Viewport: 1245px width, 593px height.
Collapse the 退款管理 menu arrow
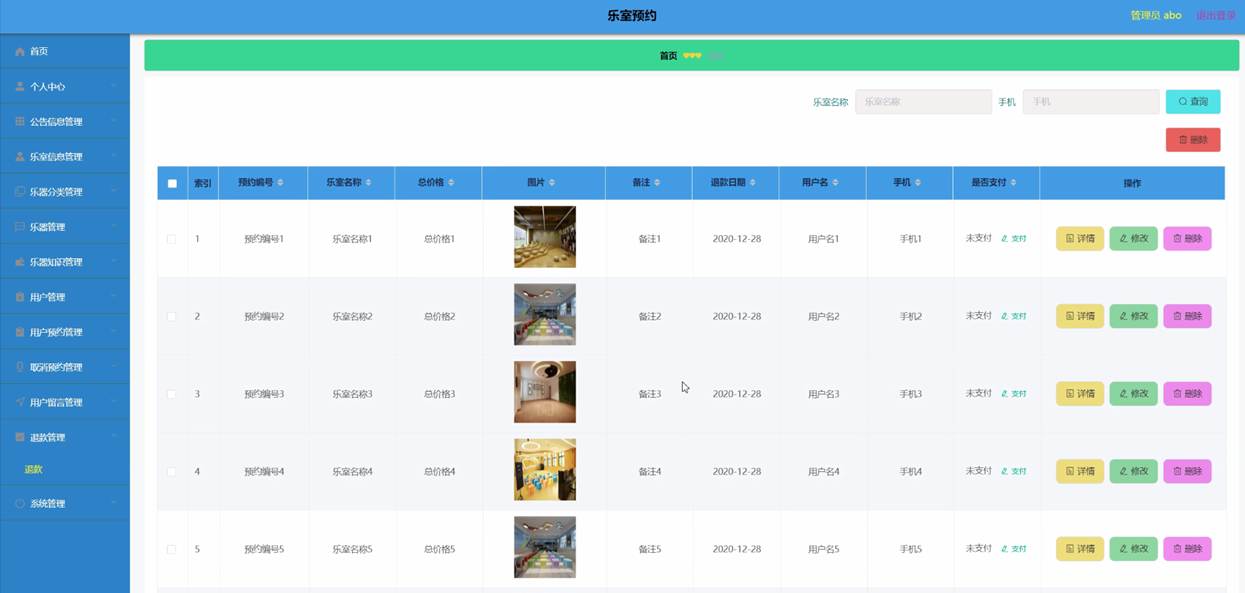click(x=114, y=436)
